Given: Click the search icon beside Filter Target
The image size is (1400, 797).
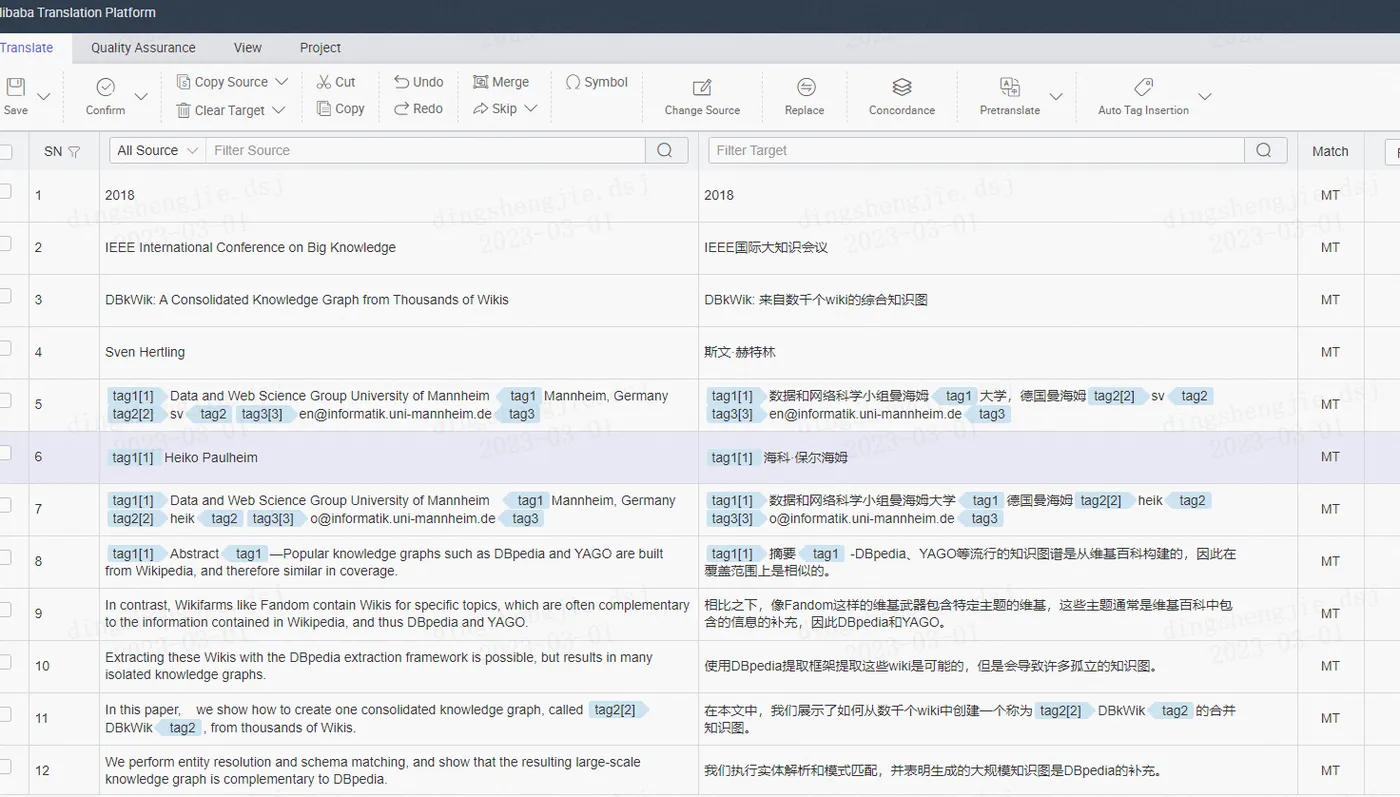Looking at the screenshot, I should coord(1265,150).
